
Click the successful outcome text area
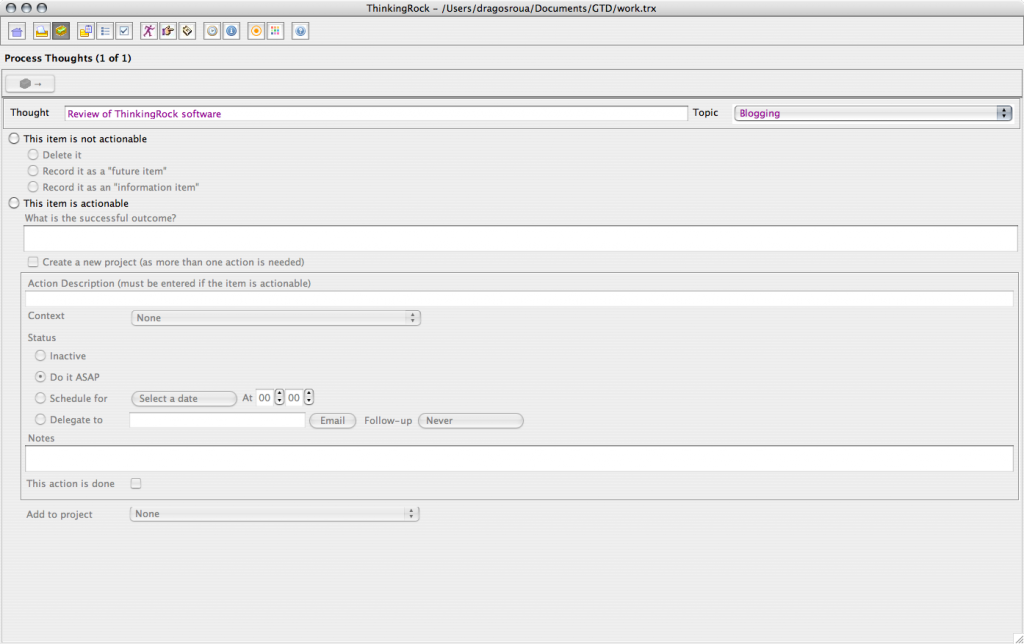(x=520, y=238)
